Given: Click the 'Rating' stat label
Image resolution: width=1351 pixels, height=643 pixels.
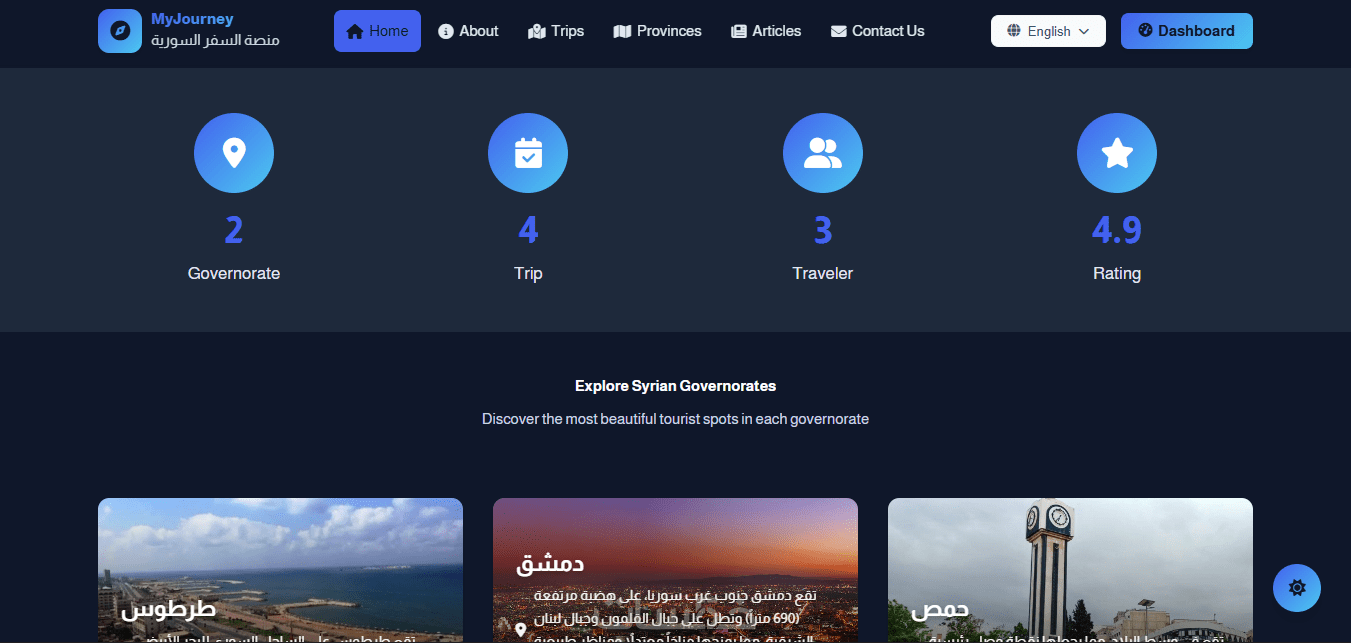Looking at the screenshot, I should point(1117,273).
